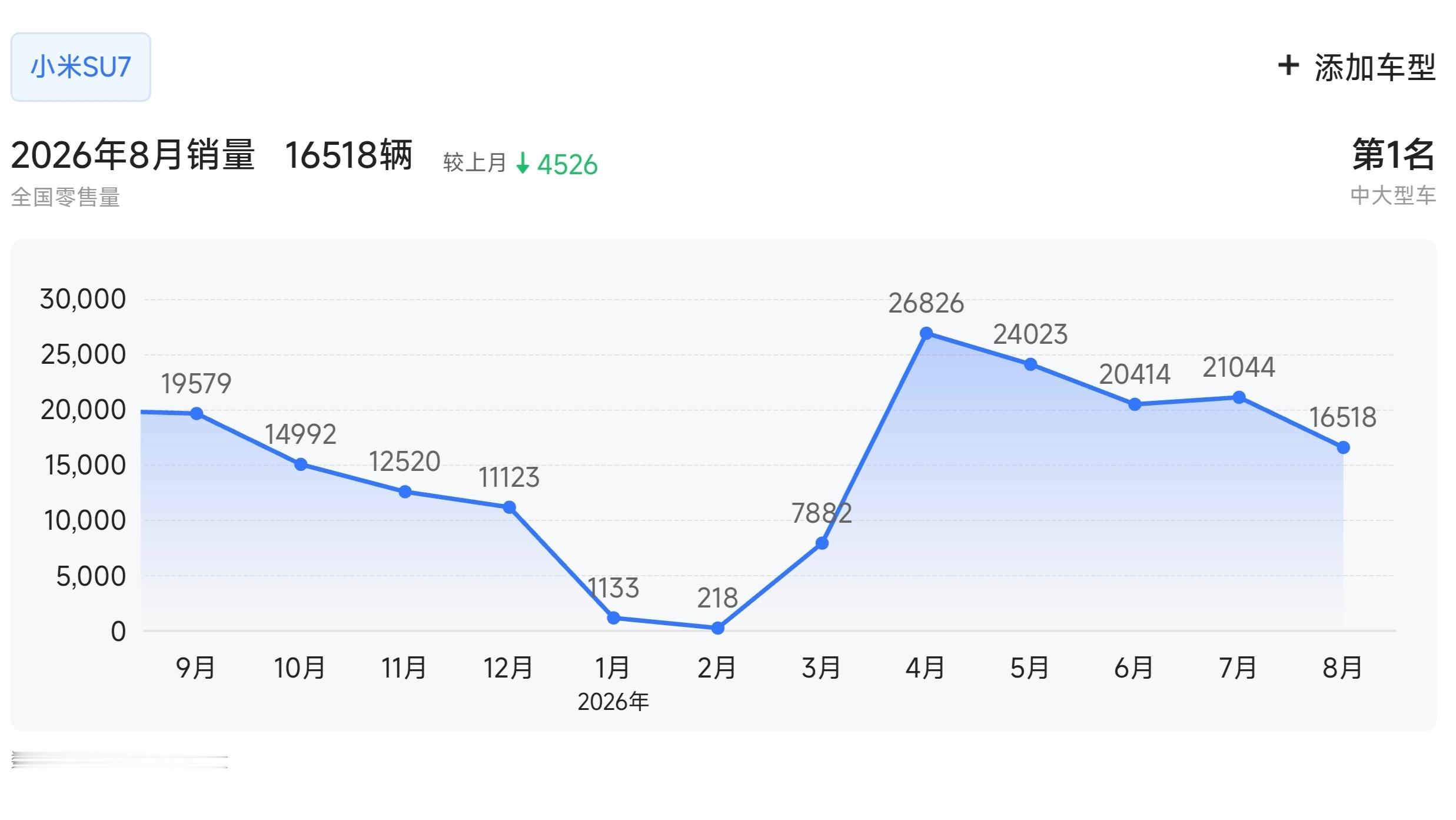Click the 3月 x-axis label
The width and height of the screenshot is (1456, 820).
coord(821,668)
